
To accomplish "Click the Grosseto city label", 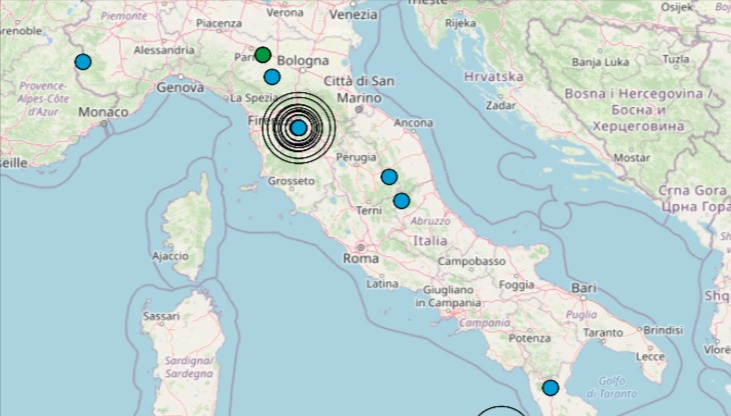I will click(291, 180).
